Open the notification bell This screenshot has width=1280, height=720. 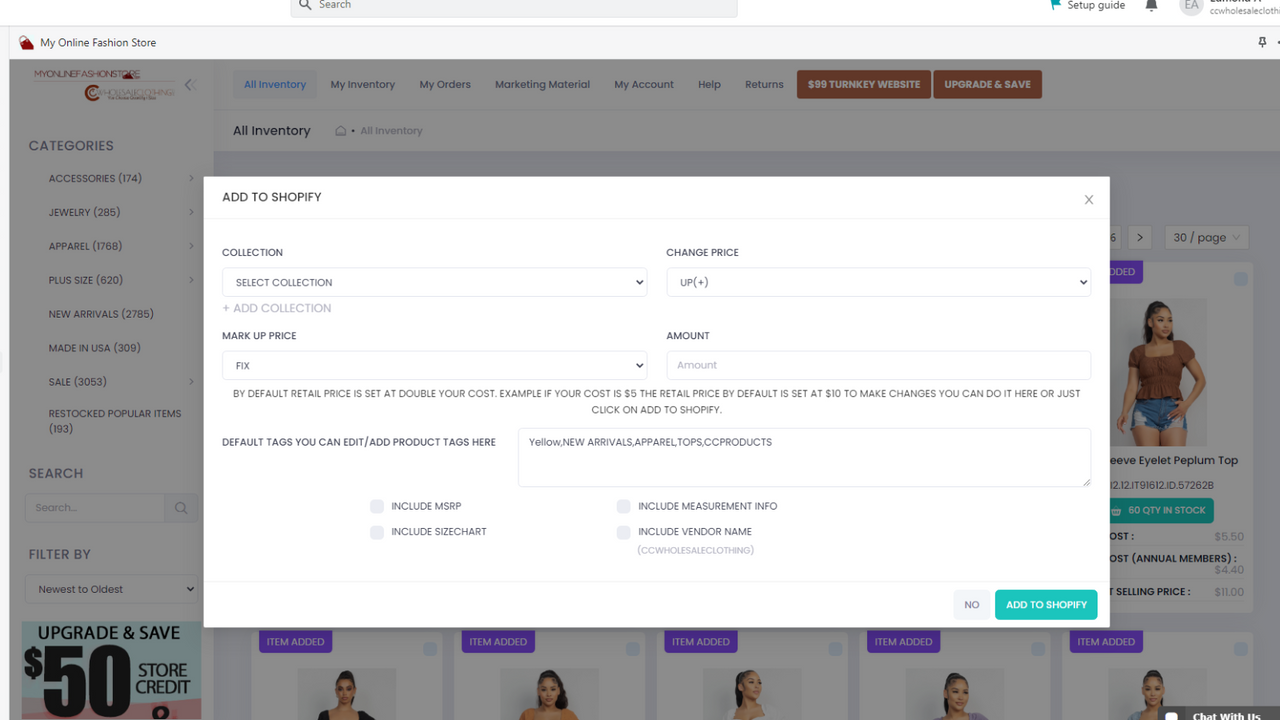pyautogui.click(x=1150, y=6)
